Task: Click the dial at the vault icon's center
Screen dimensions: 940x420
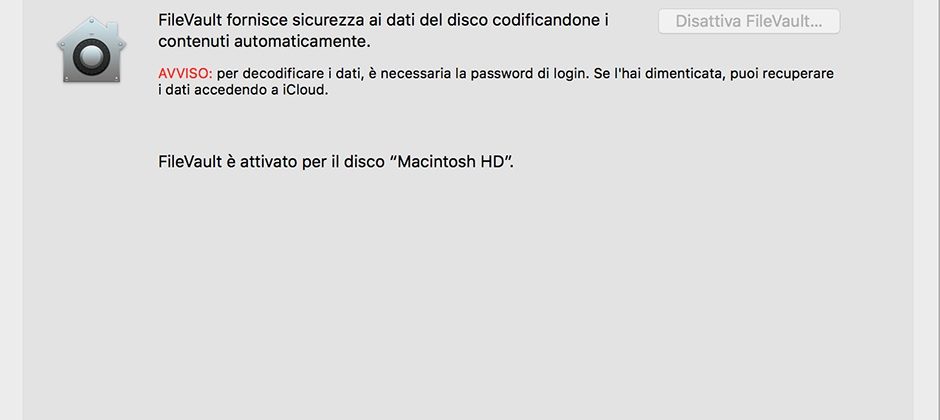Action: coord(91,60)
